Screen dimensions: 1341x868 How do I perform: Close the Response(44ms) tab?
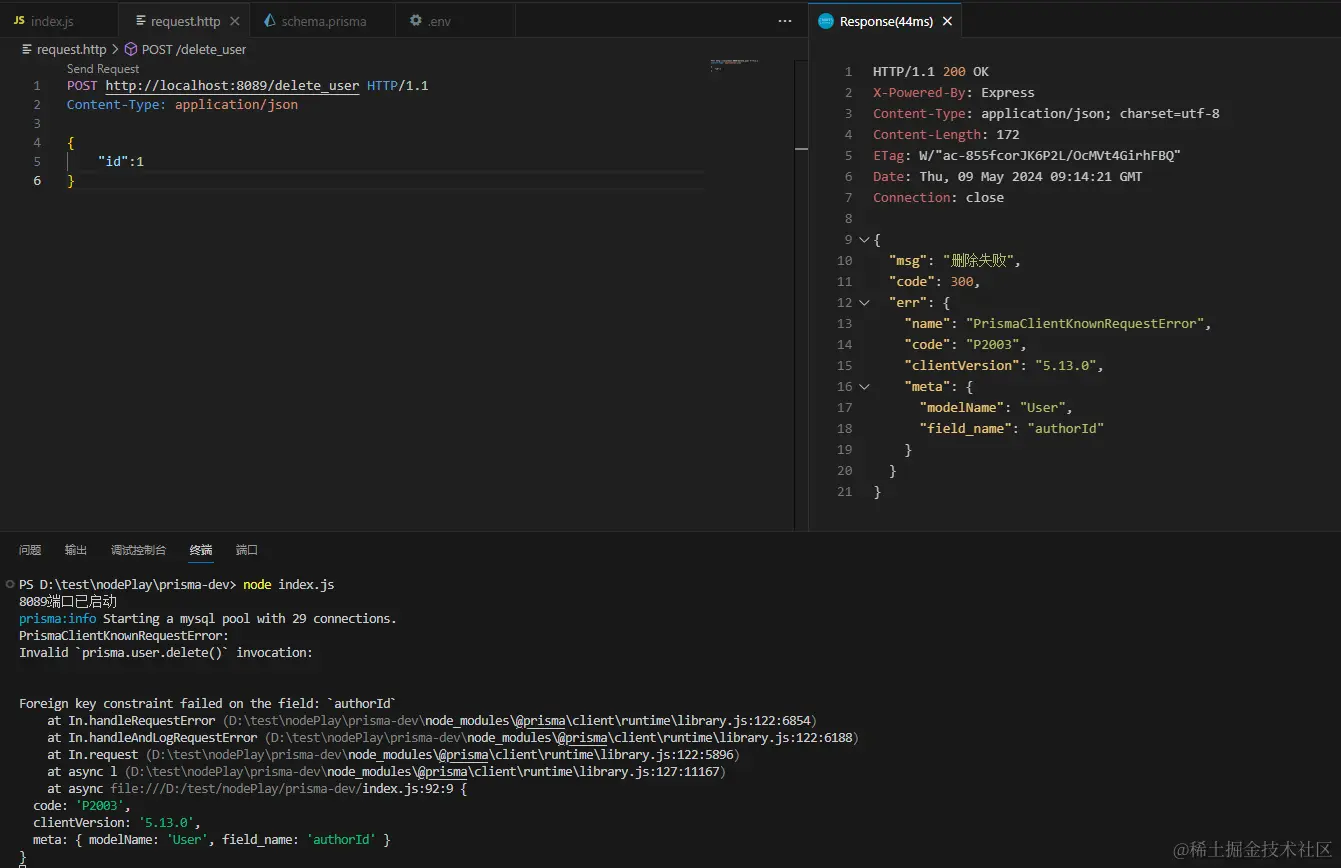(x=947, y=21)
